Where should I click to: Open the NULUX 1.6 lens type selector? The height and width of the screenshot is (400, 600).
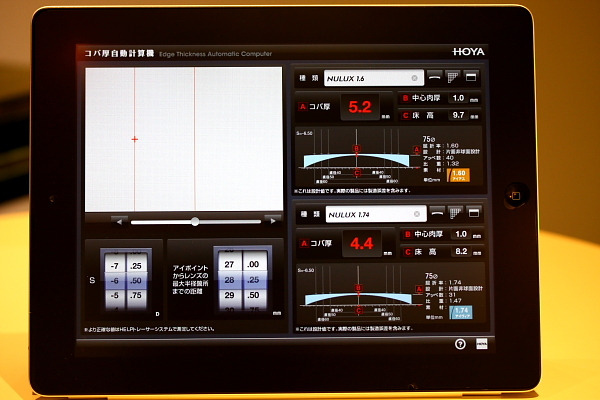[373, 78]
